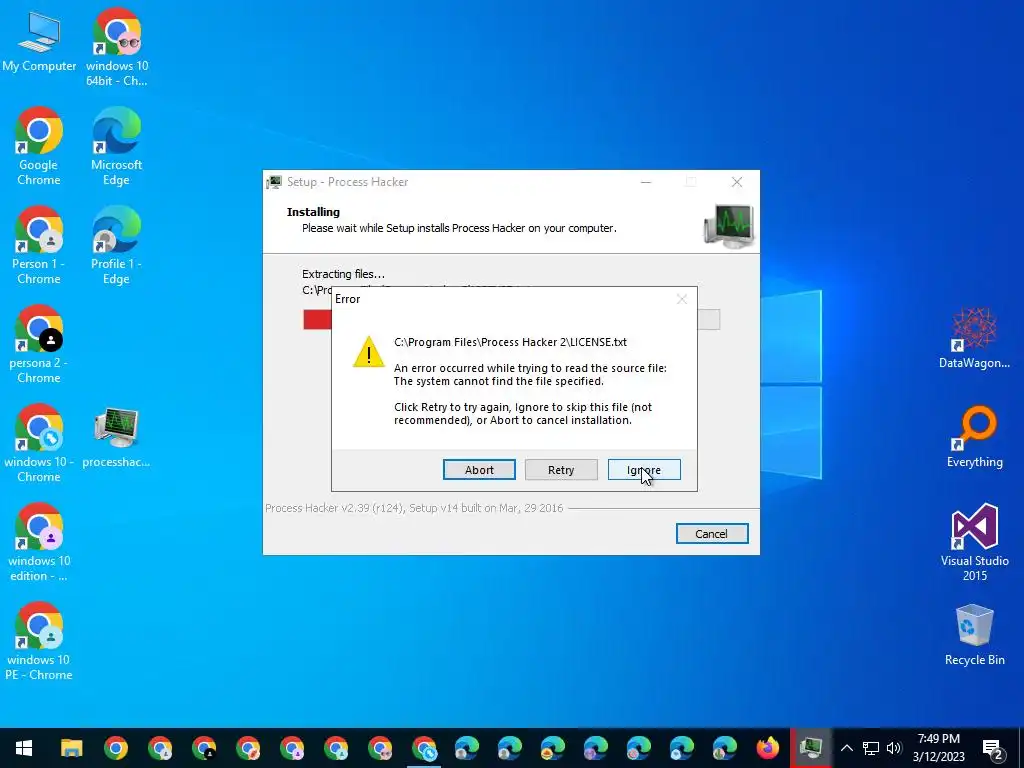
Task: Select the Everything search desktop shortcut
Action: coord(974,437)
